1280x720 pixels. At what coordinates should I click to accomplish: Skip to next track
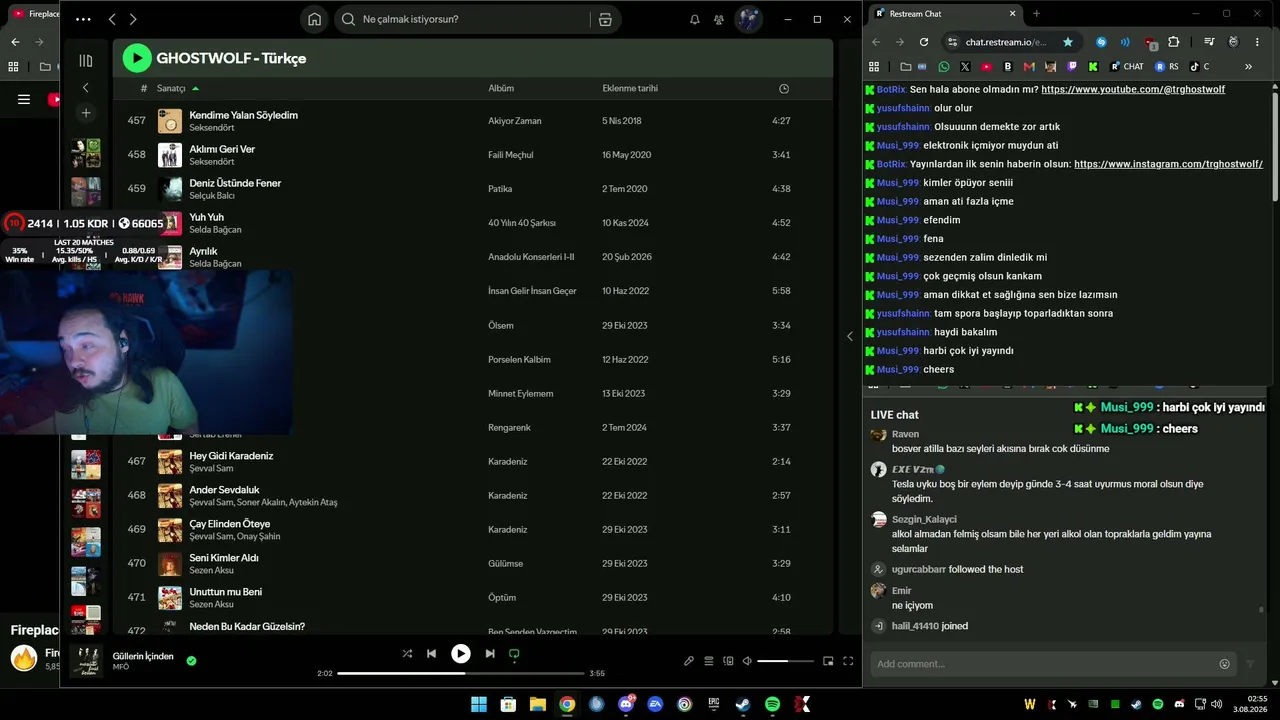click(490, 653)
